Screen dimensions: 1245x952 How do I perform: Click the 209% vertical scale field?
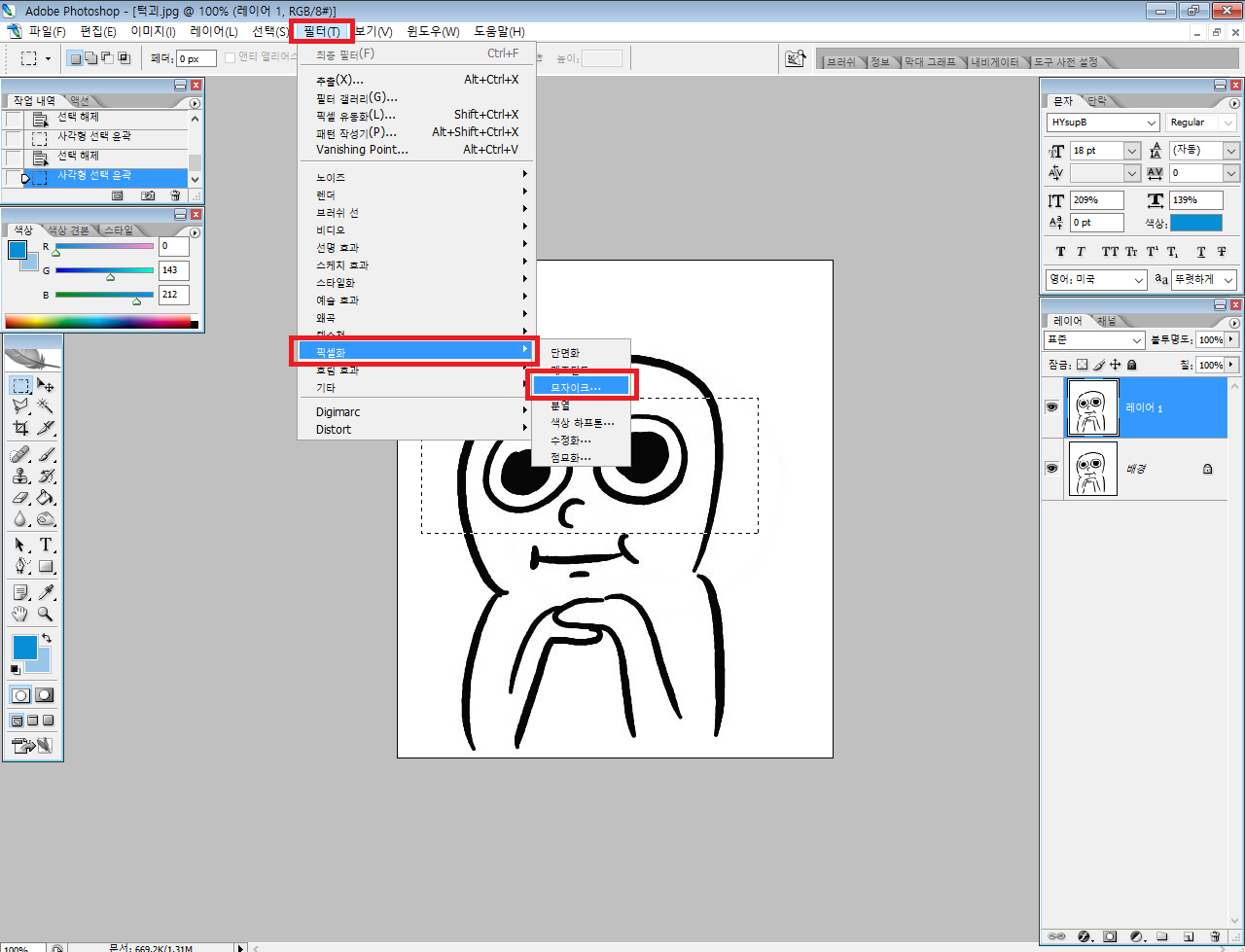click(1096, 200)
